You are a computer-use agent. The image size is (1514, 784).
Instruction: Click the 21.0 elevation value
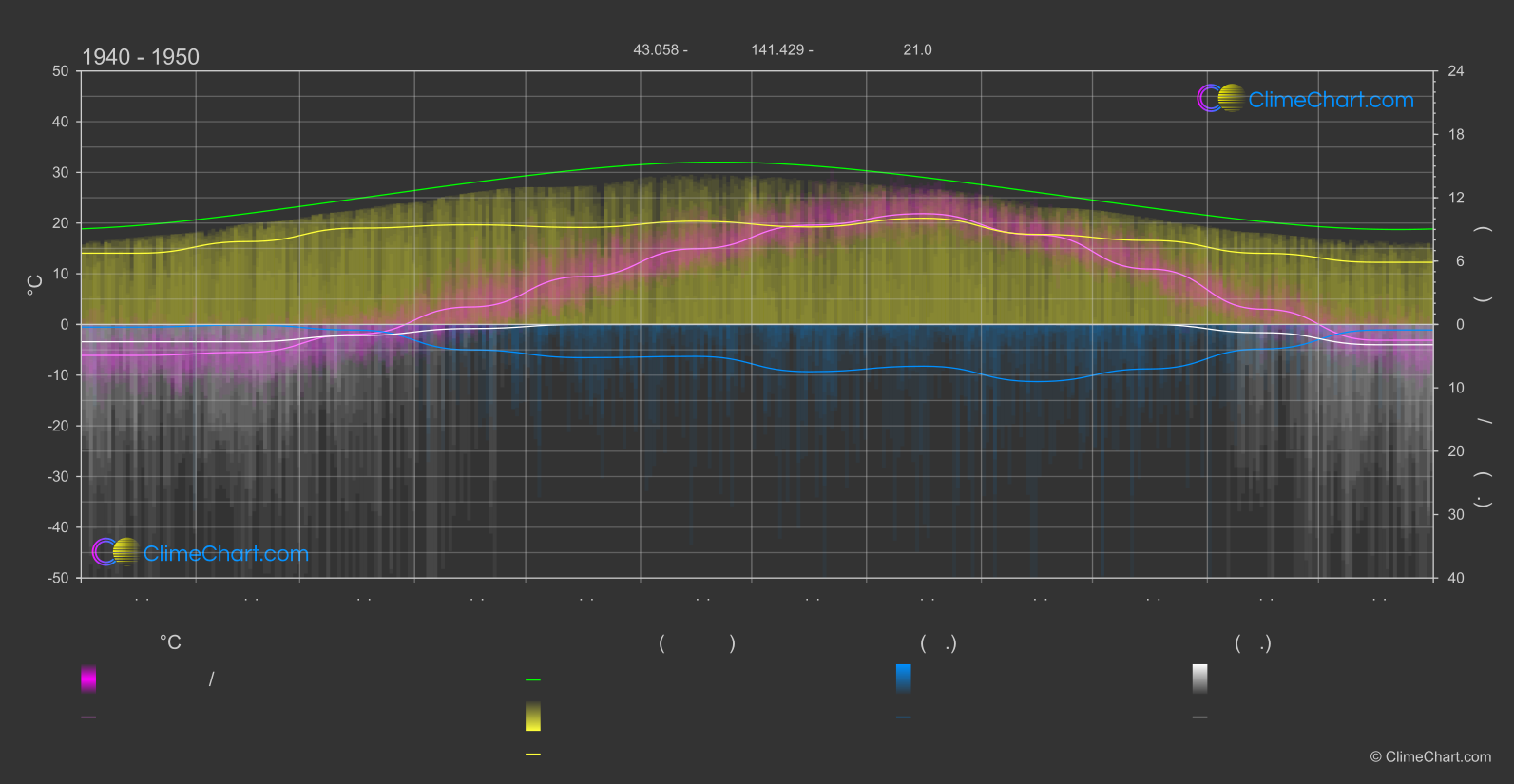[x=917, y=49]
